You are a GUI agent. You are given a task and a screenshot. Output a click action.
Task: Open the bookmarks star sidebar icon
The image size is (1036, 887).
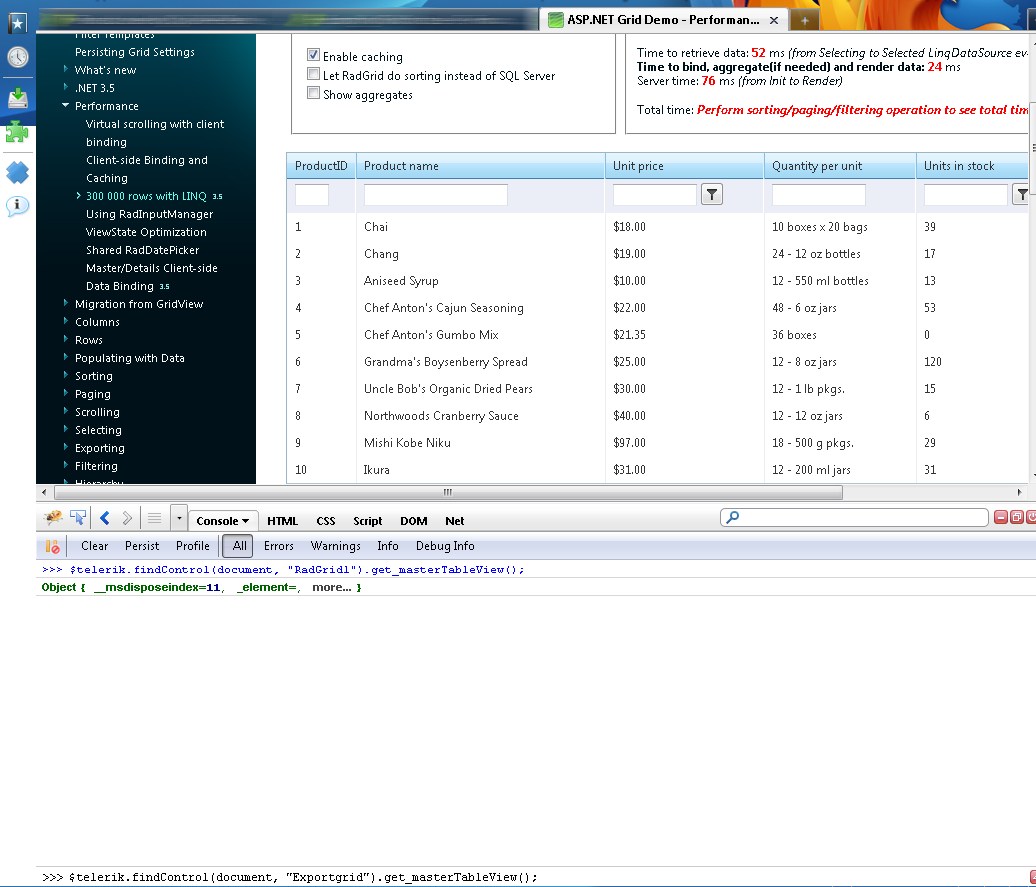click(17, 23)
